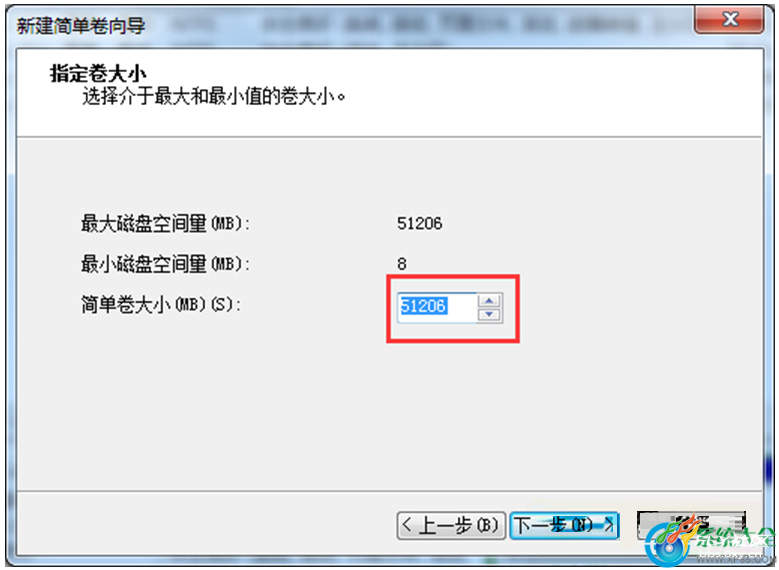Click the partially hidden cancel button

point(691,524)
